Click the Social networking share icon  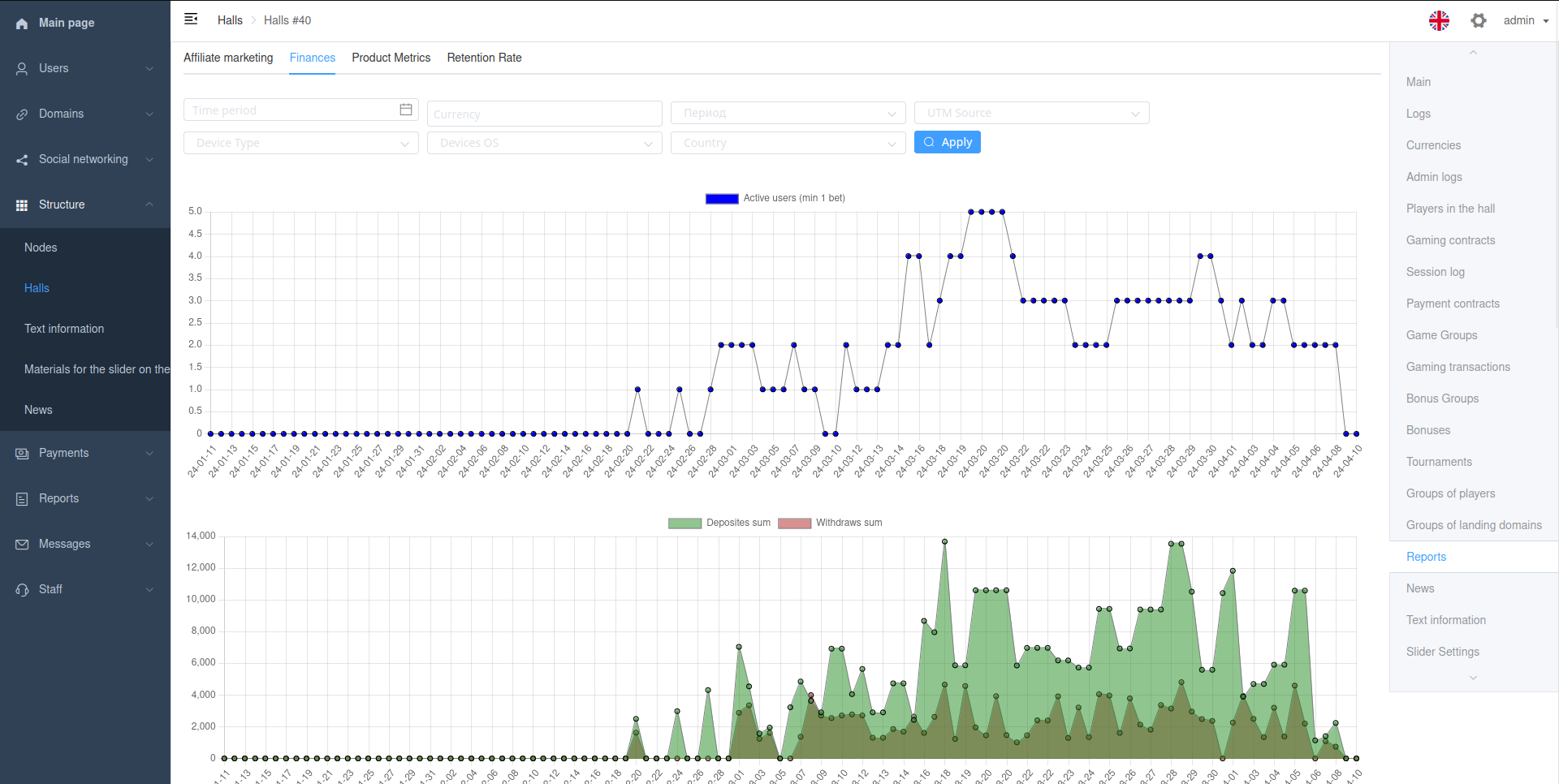(22, 160)
